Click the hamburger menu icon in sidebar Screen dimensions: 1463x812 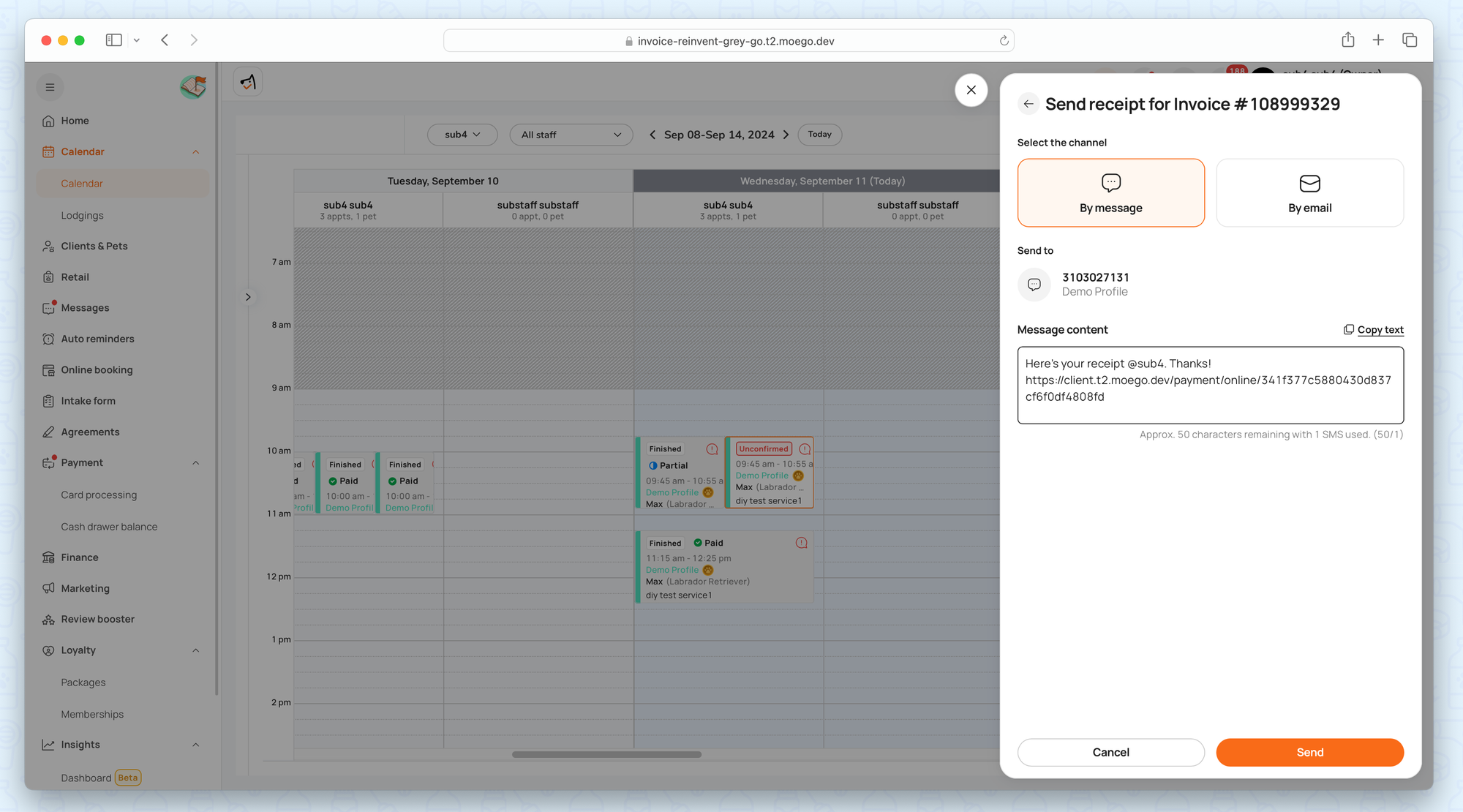point(50,87)
